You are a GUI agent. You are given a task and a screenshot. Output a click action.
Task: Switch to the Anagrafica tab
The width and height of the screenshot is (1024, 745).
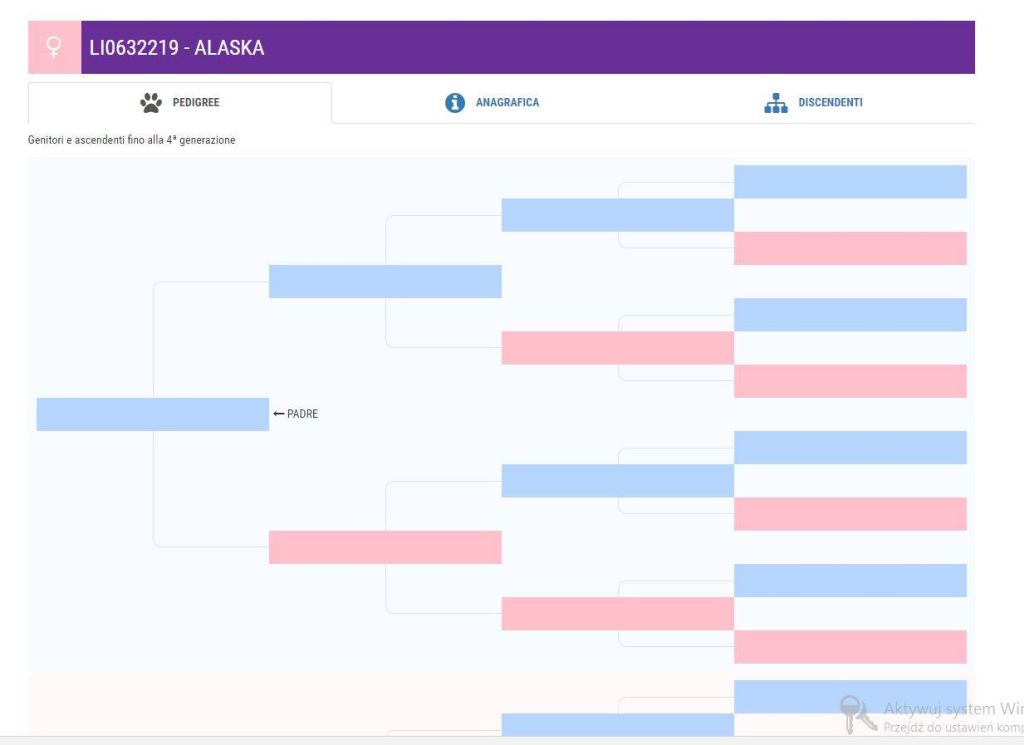tap(492, 103)
